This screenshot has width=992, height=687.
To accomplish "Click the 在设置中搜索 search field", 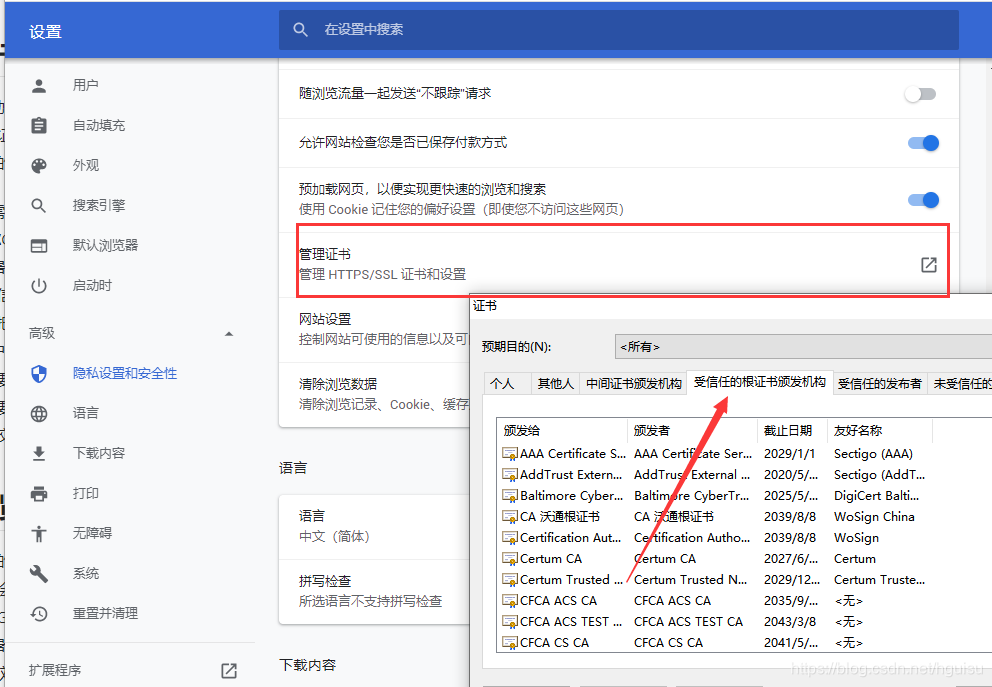I will click(619, 30).
